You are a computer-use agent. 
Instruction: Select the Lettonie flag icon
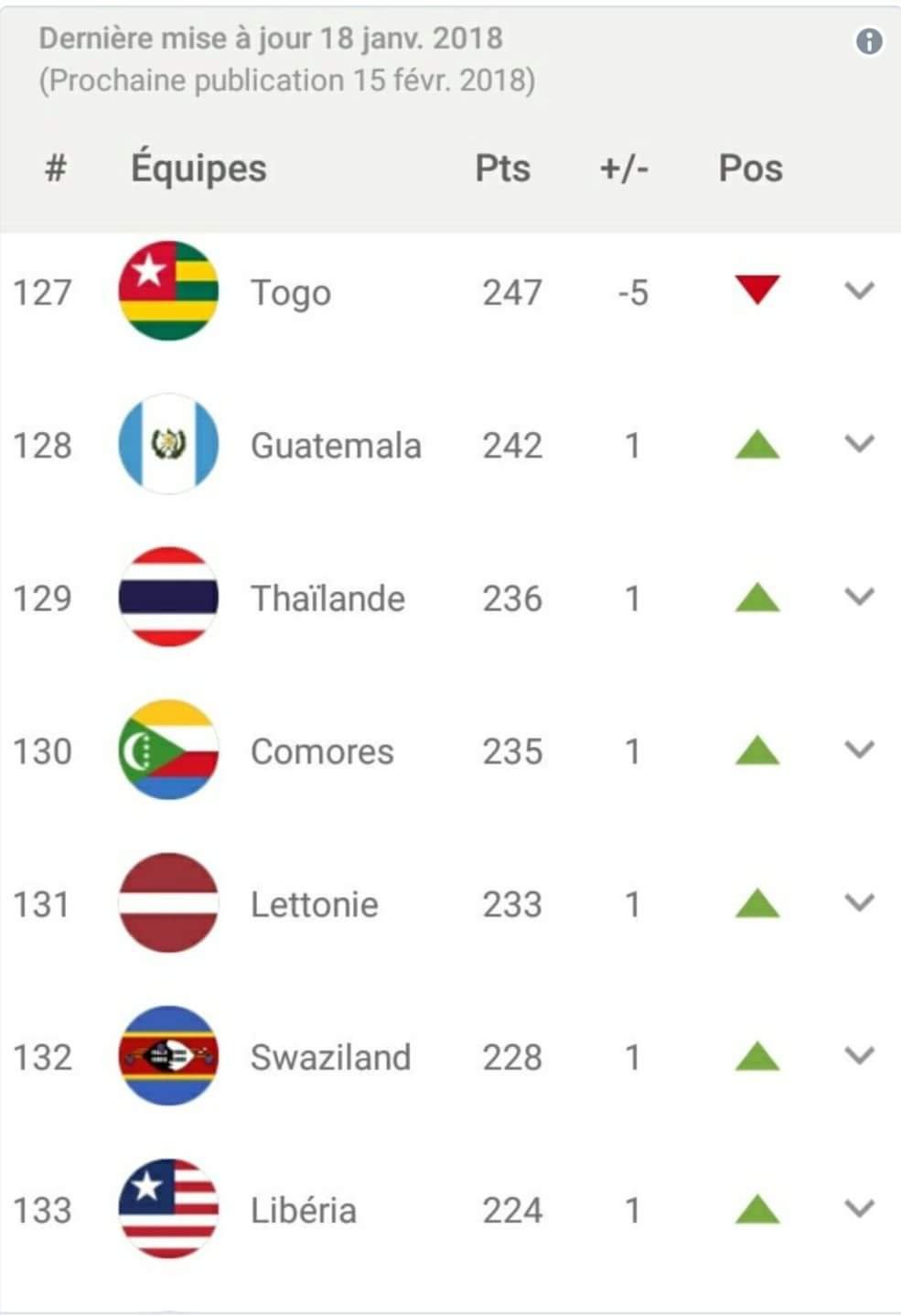click(x=168, y=903)
